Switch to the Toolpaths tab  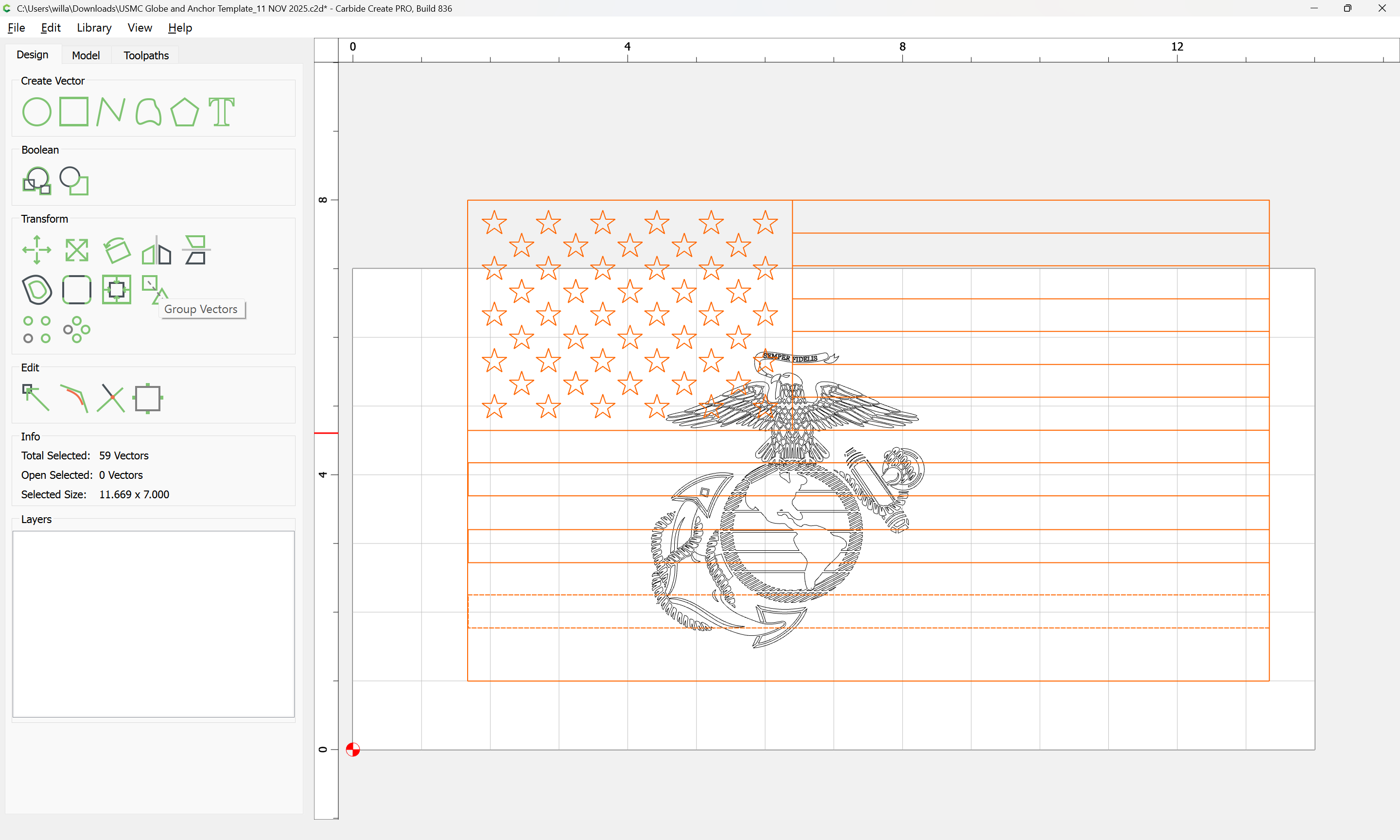146,55
